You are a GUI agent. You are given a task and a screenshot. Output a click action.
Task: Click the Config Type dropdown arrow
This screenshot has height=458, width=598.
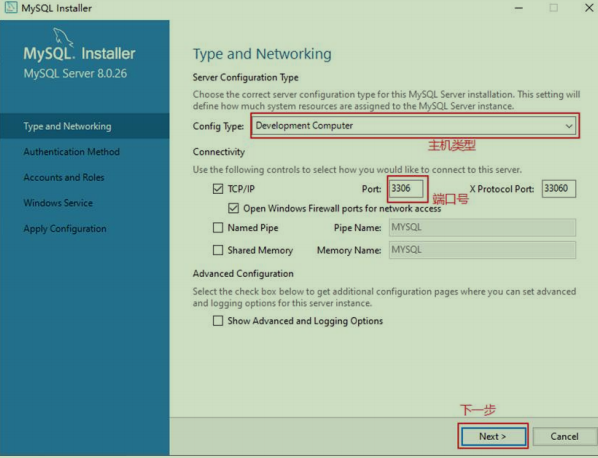[x=569, y=126]
